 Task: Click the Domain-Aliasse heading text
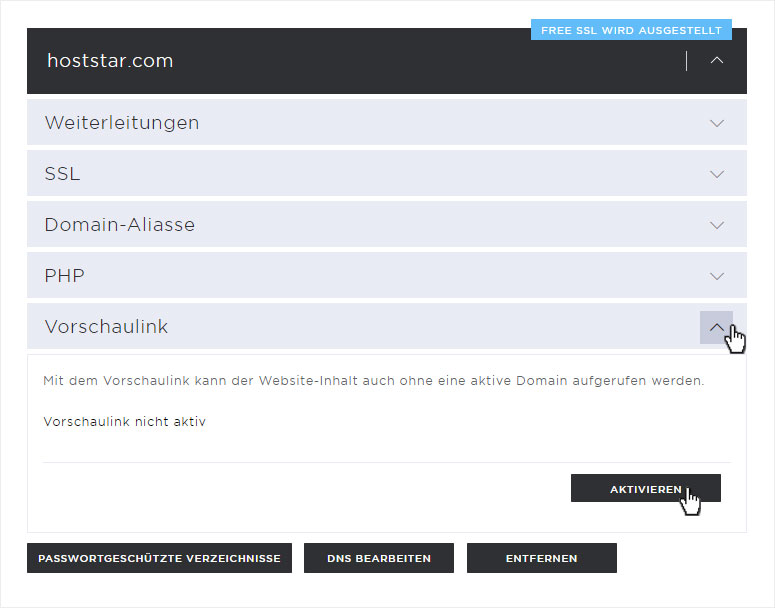[x=120, y=225]
